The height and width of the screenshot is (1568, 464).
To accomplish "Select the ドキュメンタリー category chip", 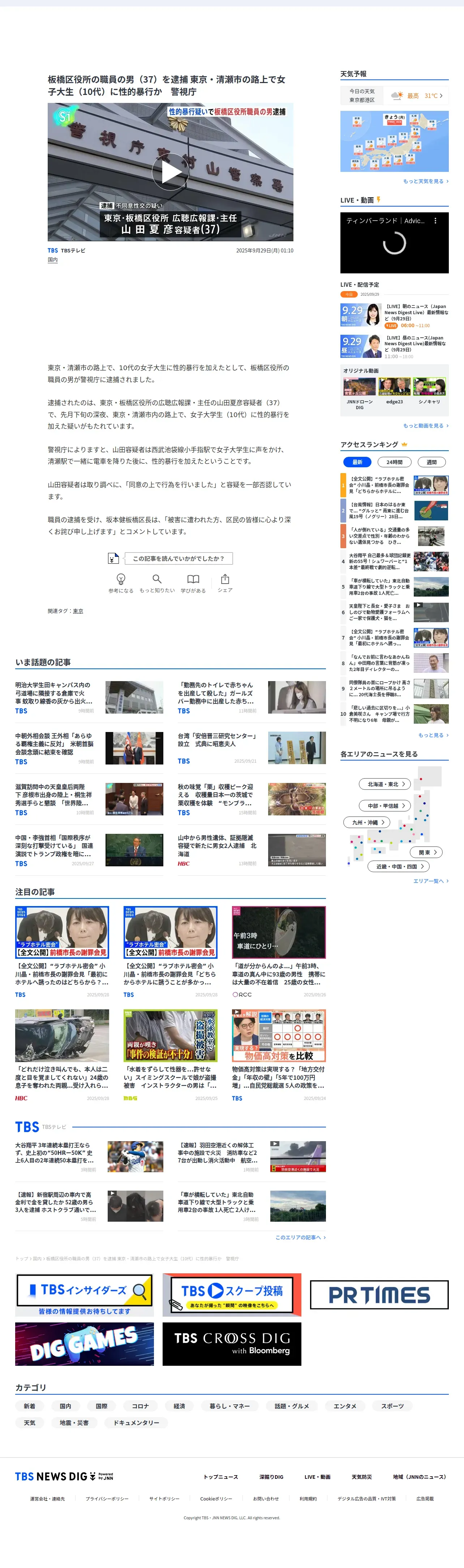I will [x=136, y=1422].
